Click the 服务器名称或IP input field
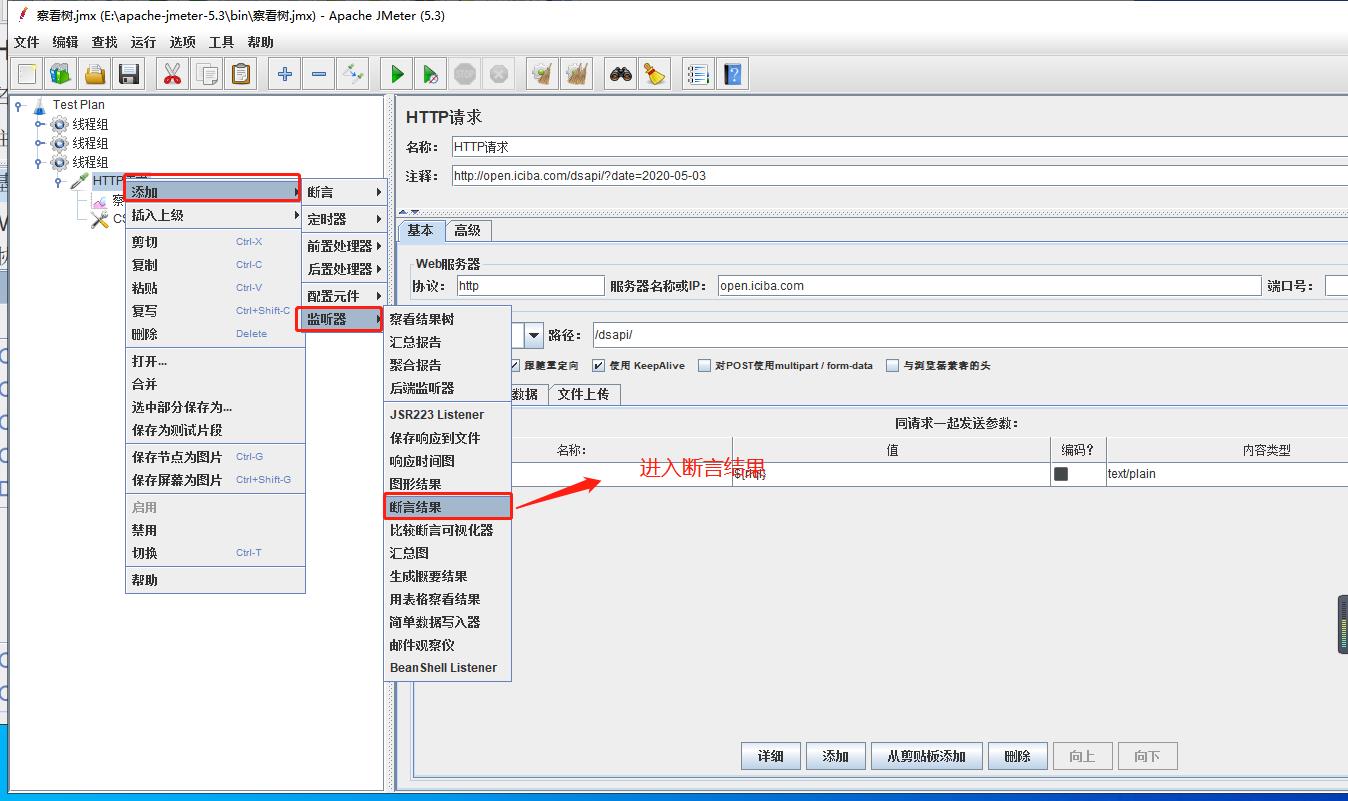This screenshot has height=801, width=1348. tap(989, 286)
